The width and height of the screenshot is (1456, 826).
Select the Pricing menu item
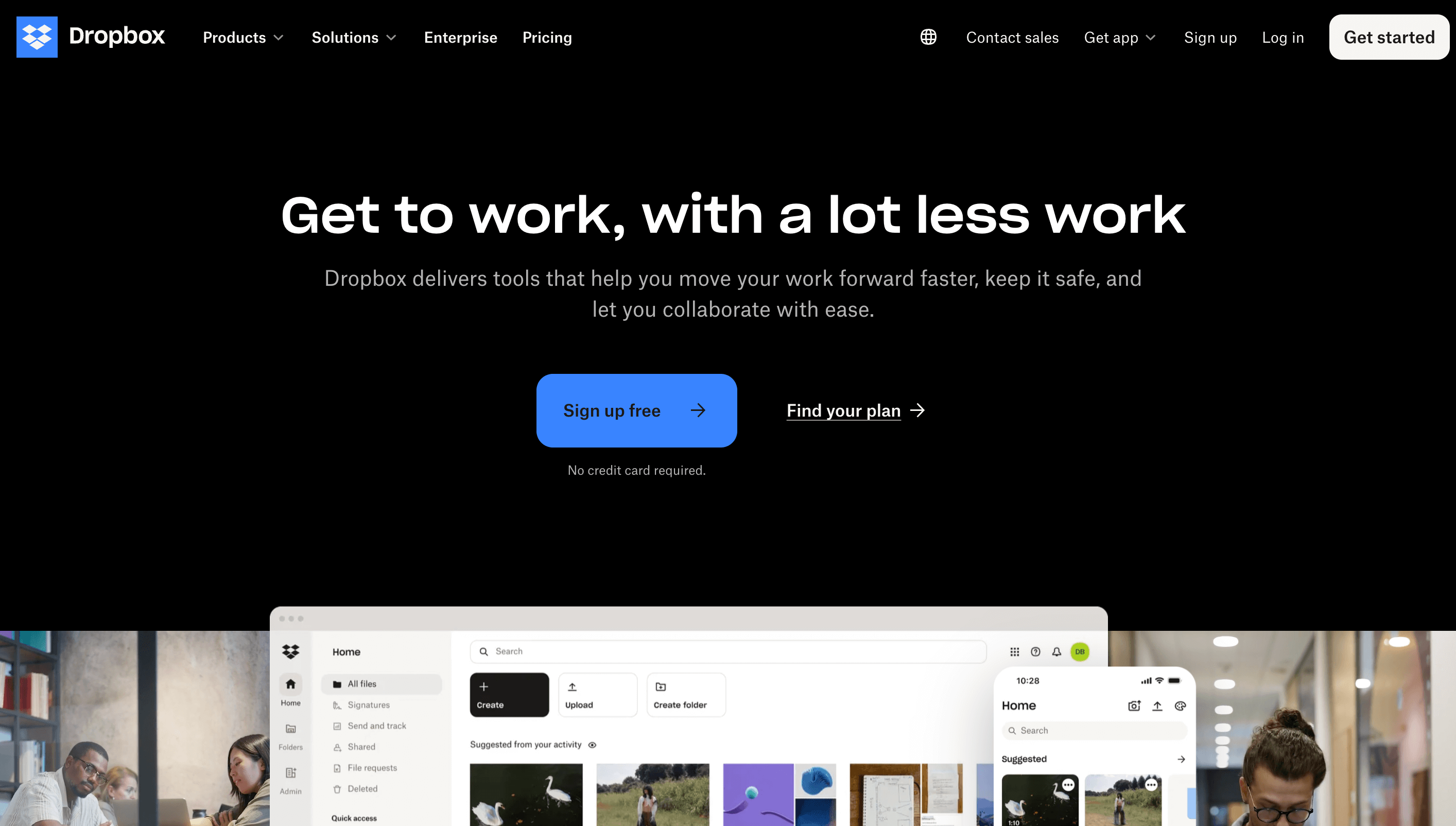point(547,37)
